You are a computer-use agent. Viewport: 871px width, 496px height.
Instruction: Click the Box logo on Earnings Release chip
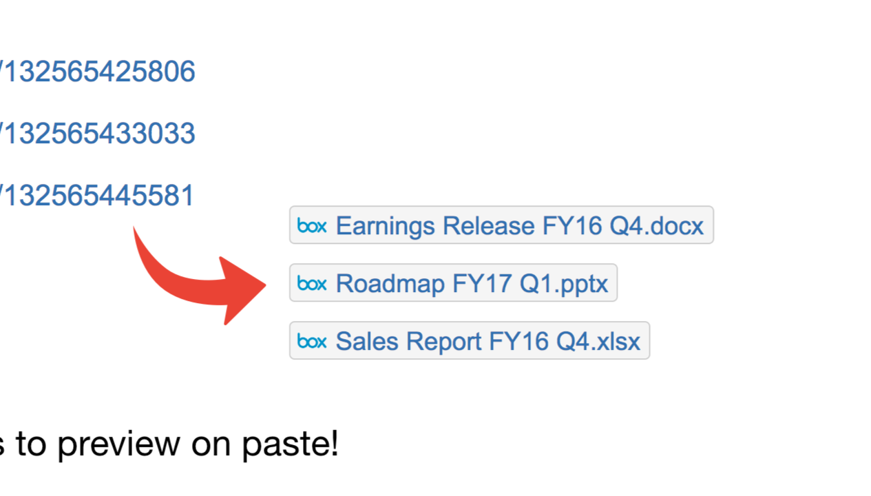point(312,226)
